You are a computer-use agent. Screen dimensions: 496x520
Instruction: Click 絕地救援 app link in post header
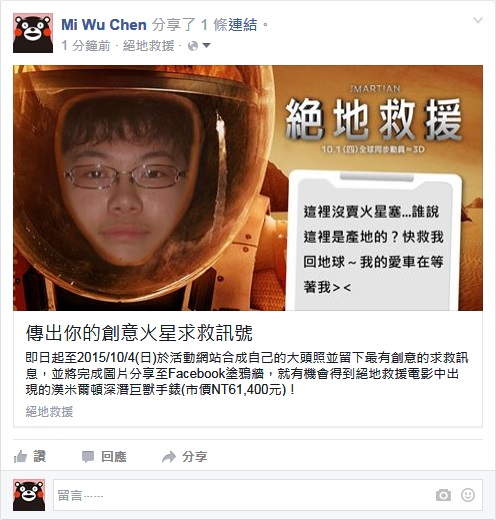click(x=148, y=46)
